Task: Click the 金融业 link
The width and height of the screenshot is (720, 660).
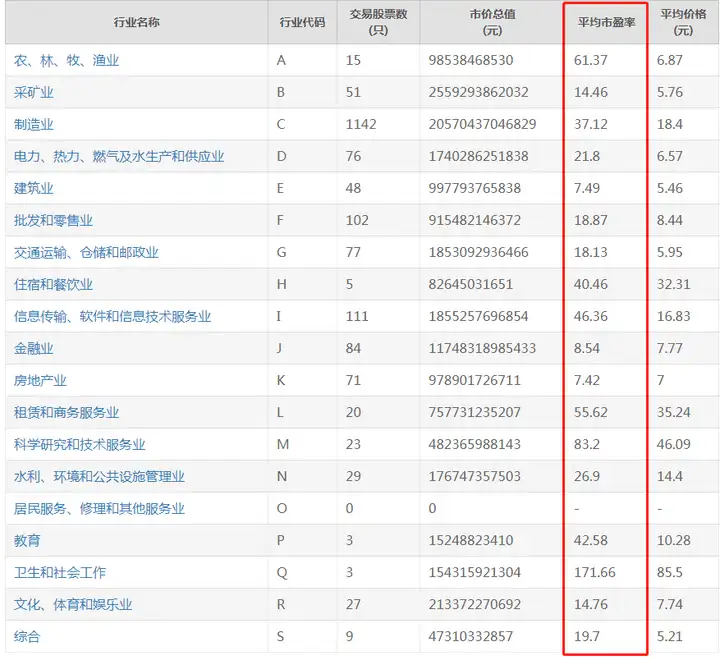Action: (34, 348)
